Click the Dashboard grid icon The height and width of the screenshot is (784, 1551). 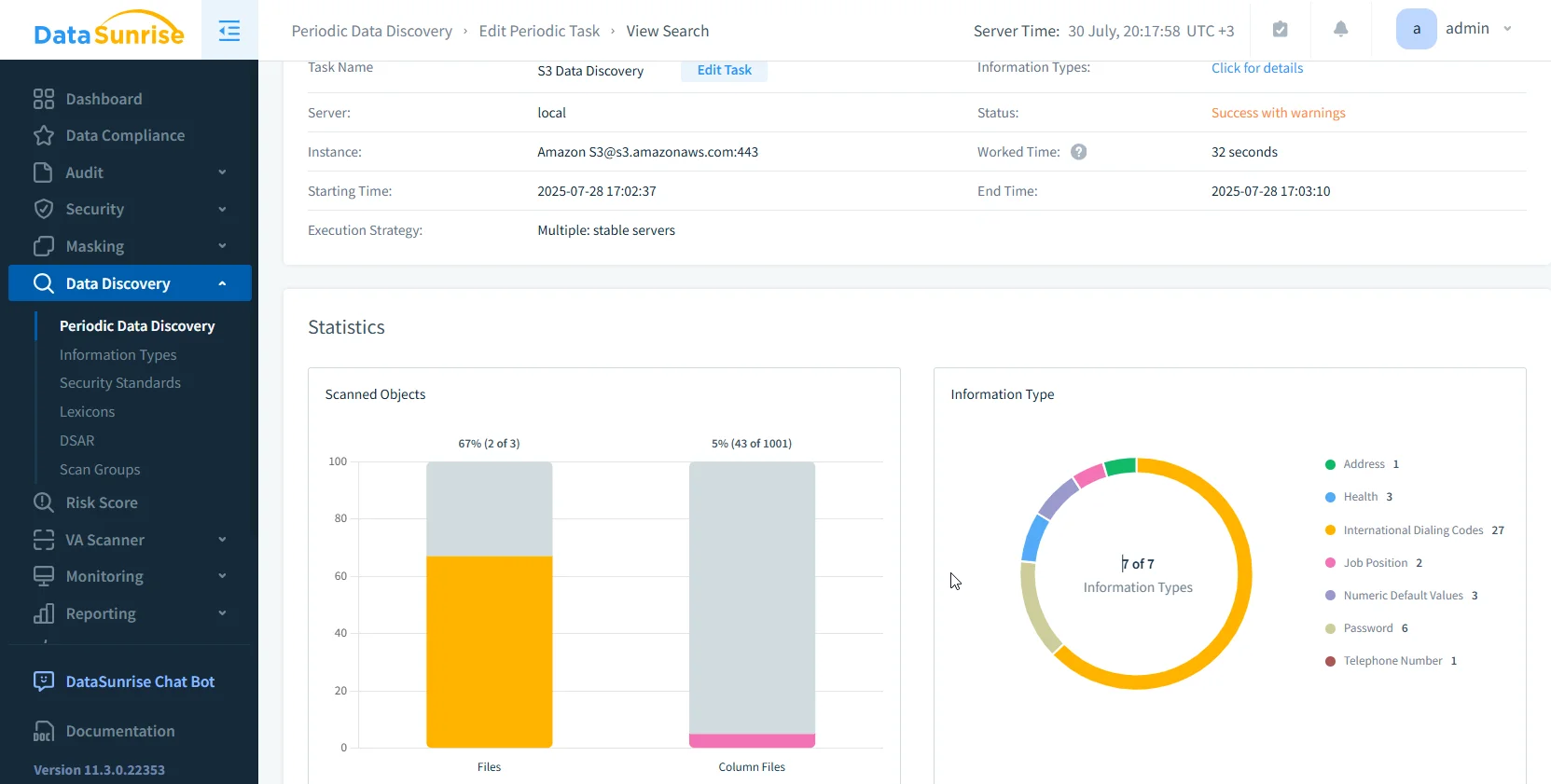click(44, 99)
